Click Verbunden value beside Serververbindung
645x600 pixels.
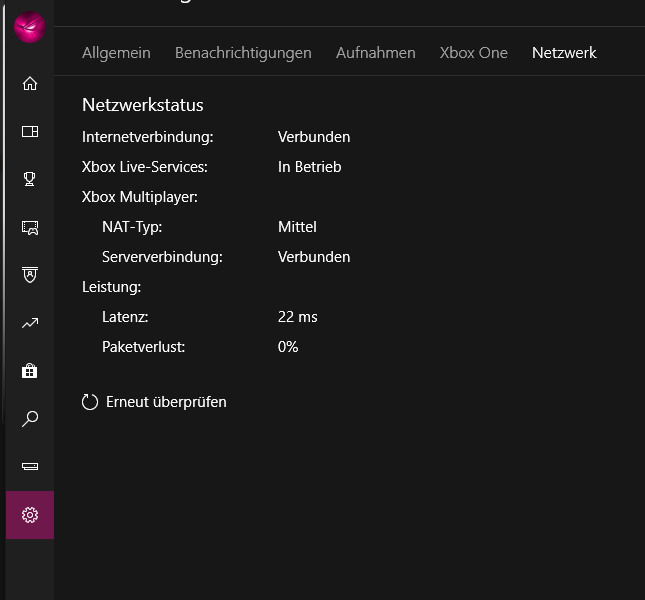[314, 257]
